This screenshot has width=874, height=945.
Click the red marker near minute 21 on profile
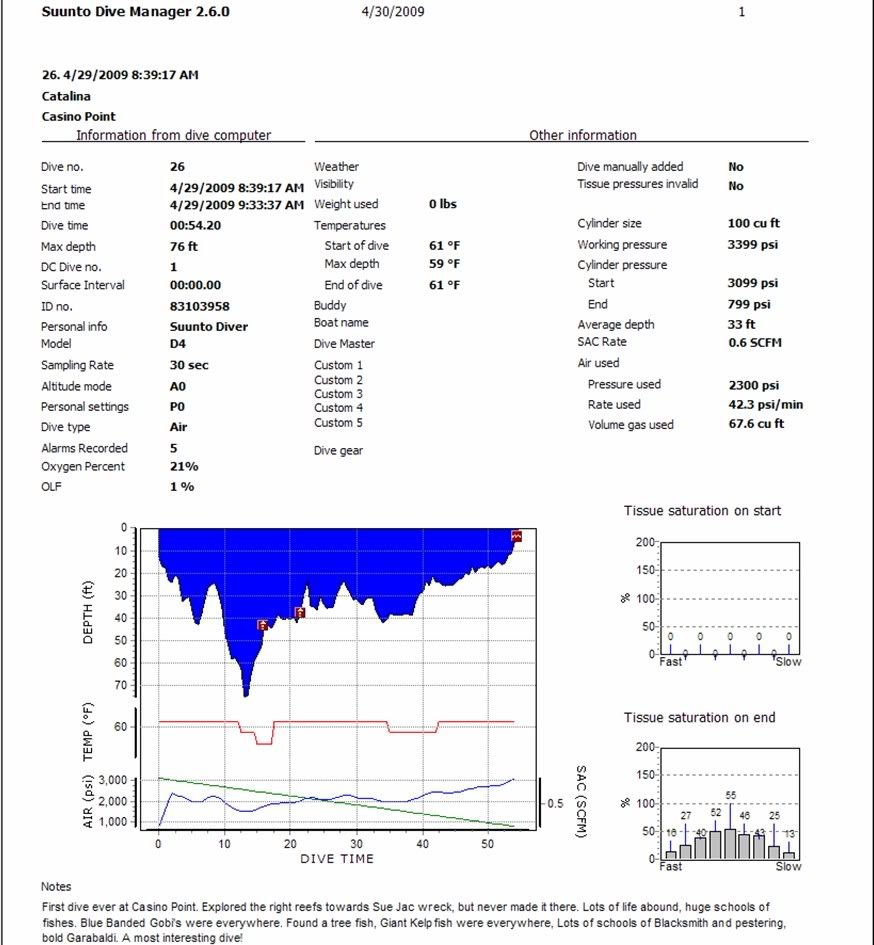[300, 612]
